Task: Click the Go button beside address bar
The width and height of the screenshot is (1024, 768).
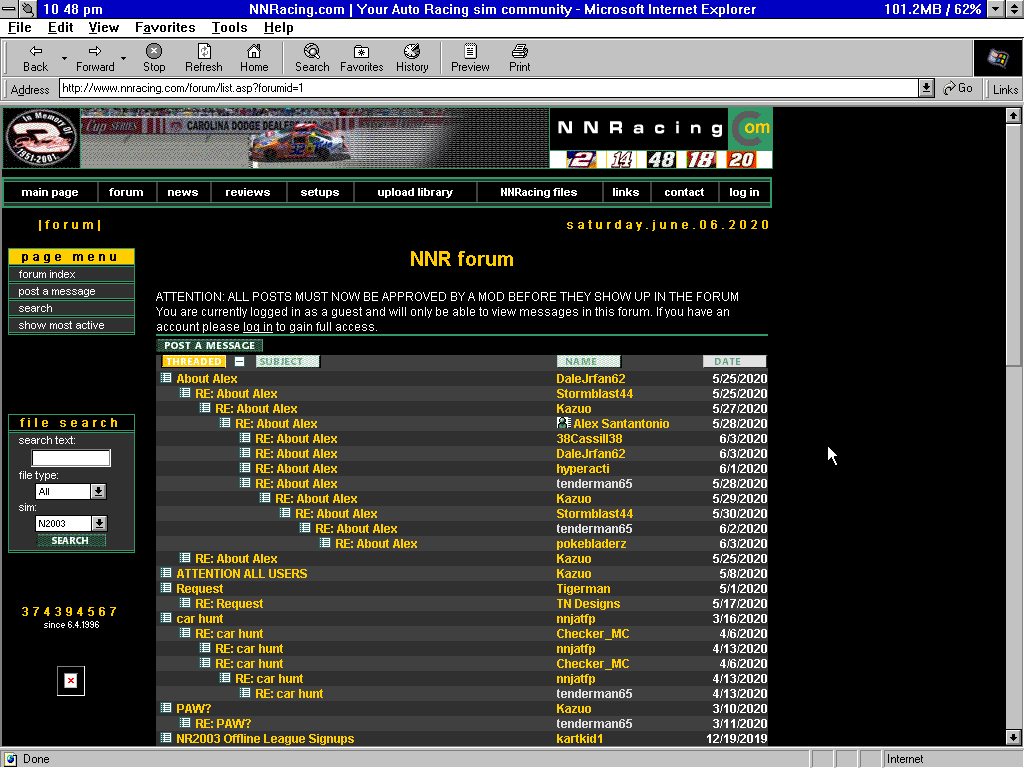Action: click(x=958, y=88)
